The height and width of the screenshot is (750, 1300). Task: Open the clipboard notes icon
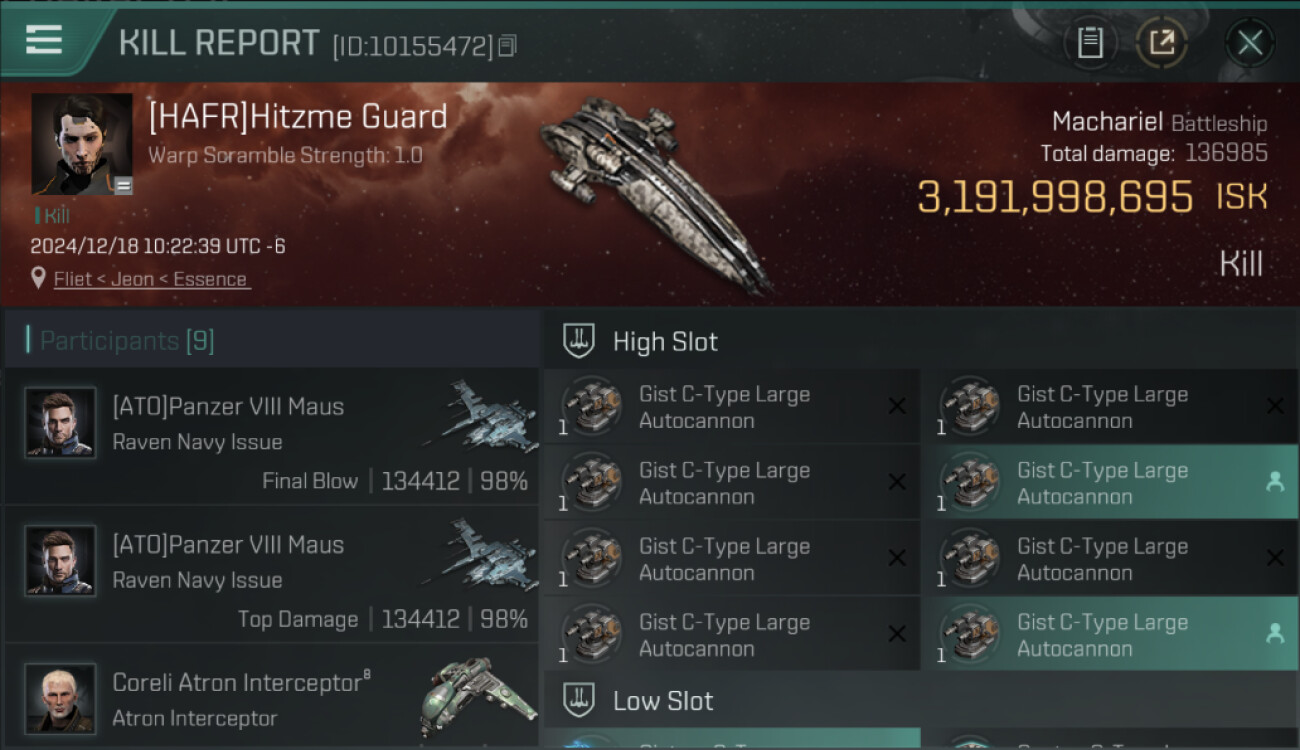[x=1090, y=43]
